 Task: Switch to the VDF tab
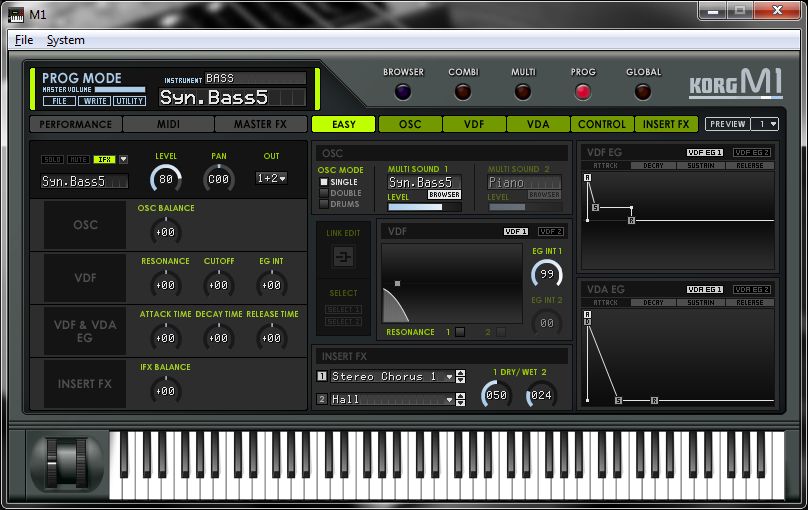[474, 124]
